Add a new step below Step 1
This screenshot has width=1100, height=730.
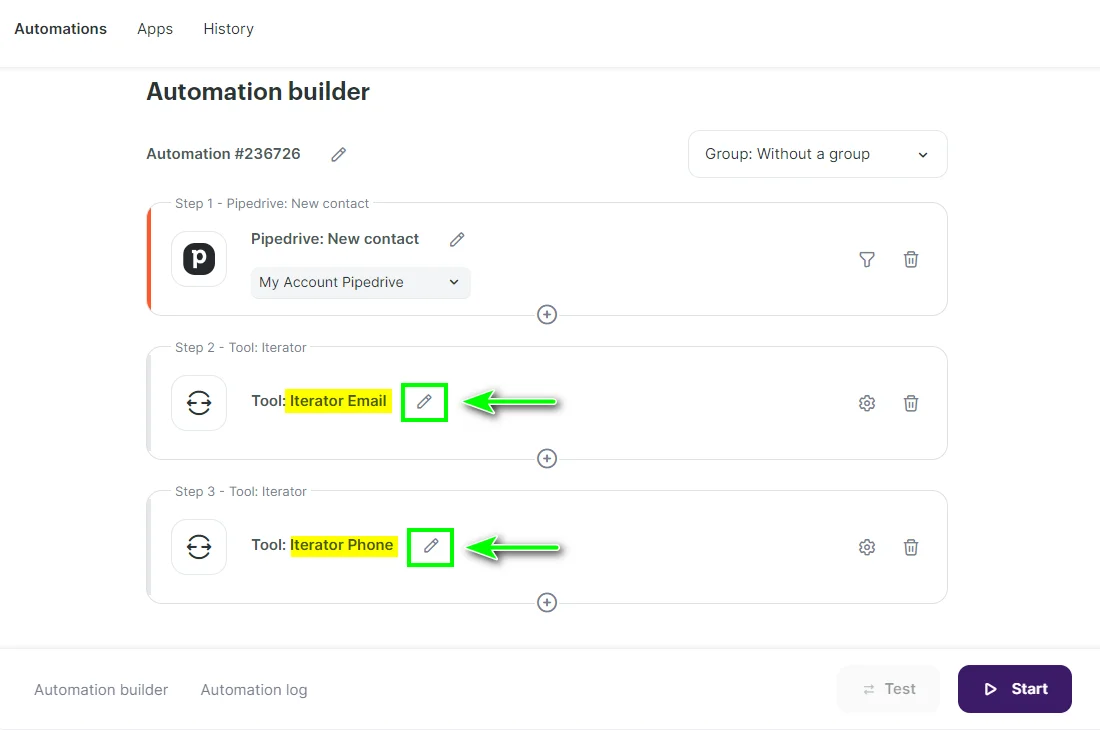(547, 314)
